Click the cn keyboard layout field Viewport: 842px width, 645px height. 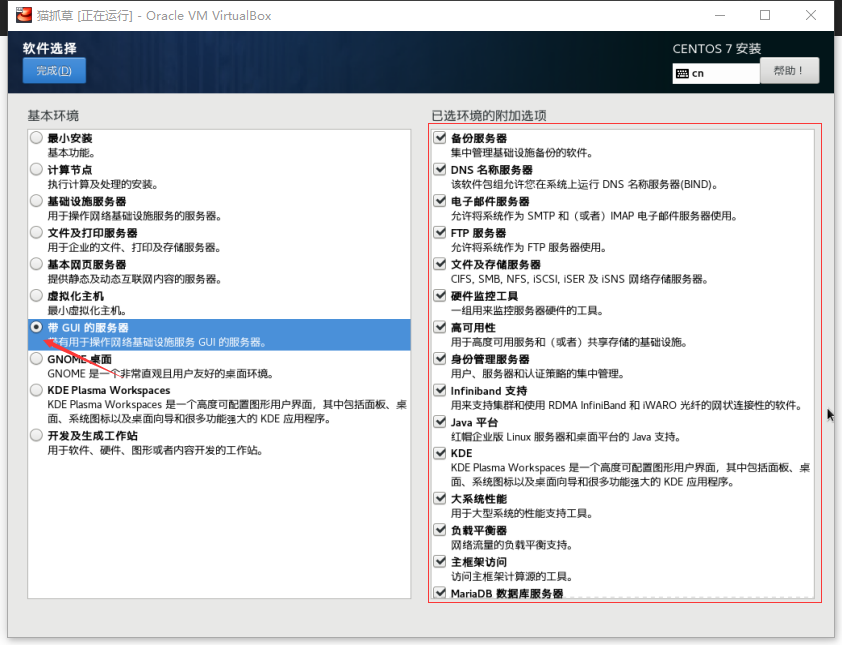click(716, 74)
